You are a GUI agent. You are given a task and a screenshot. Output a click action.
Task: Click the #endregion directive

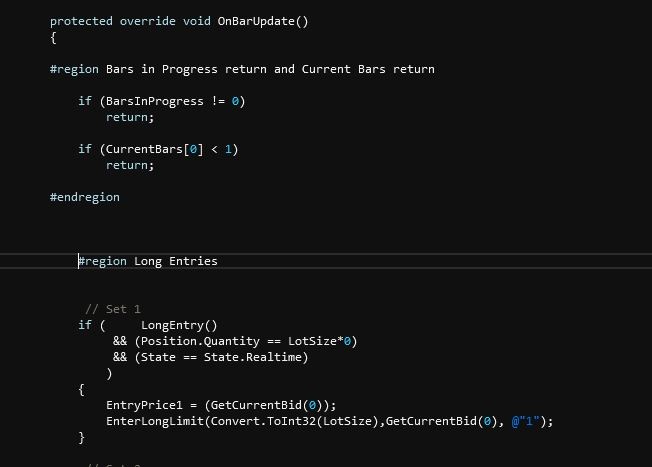pos(84,197)
